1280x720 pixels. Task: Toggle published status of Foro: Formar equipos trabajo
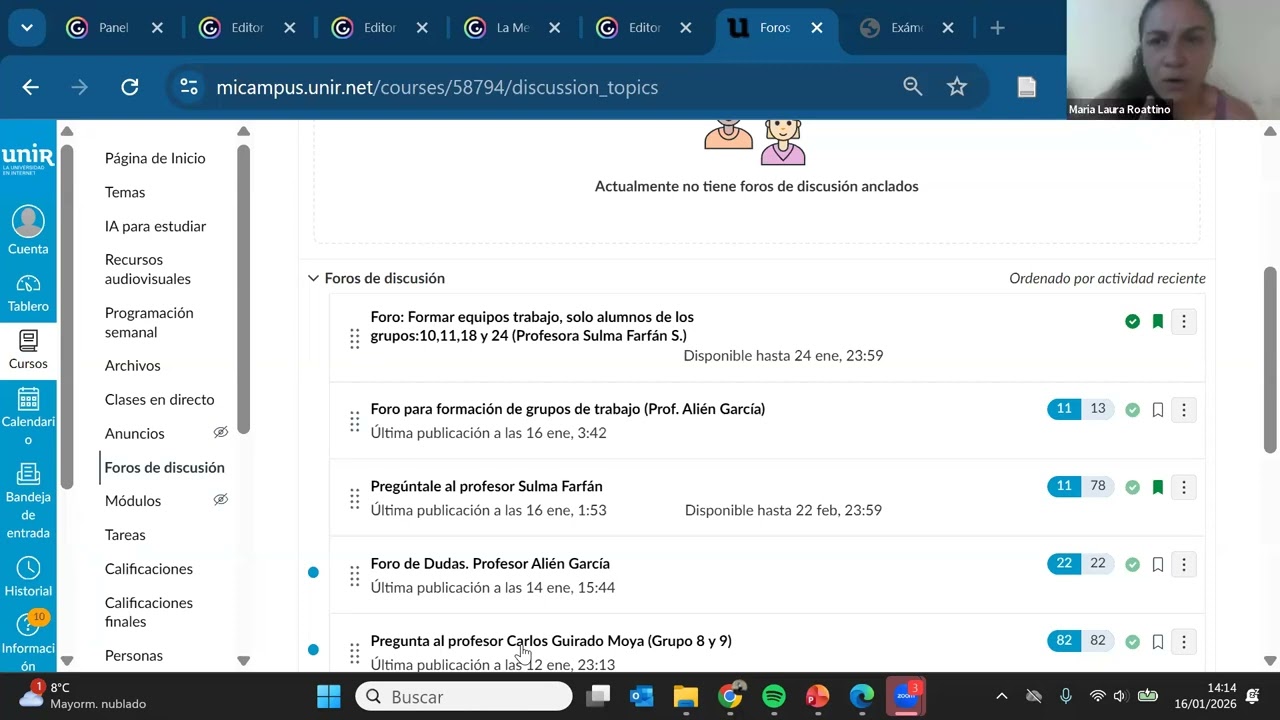coord(1132,321)
